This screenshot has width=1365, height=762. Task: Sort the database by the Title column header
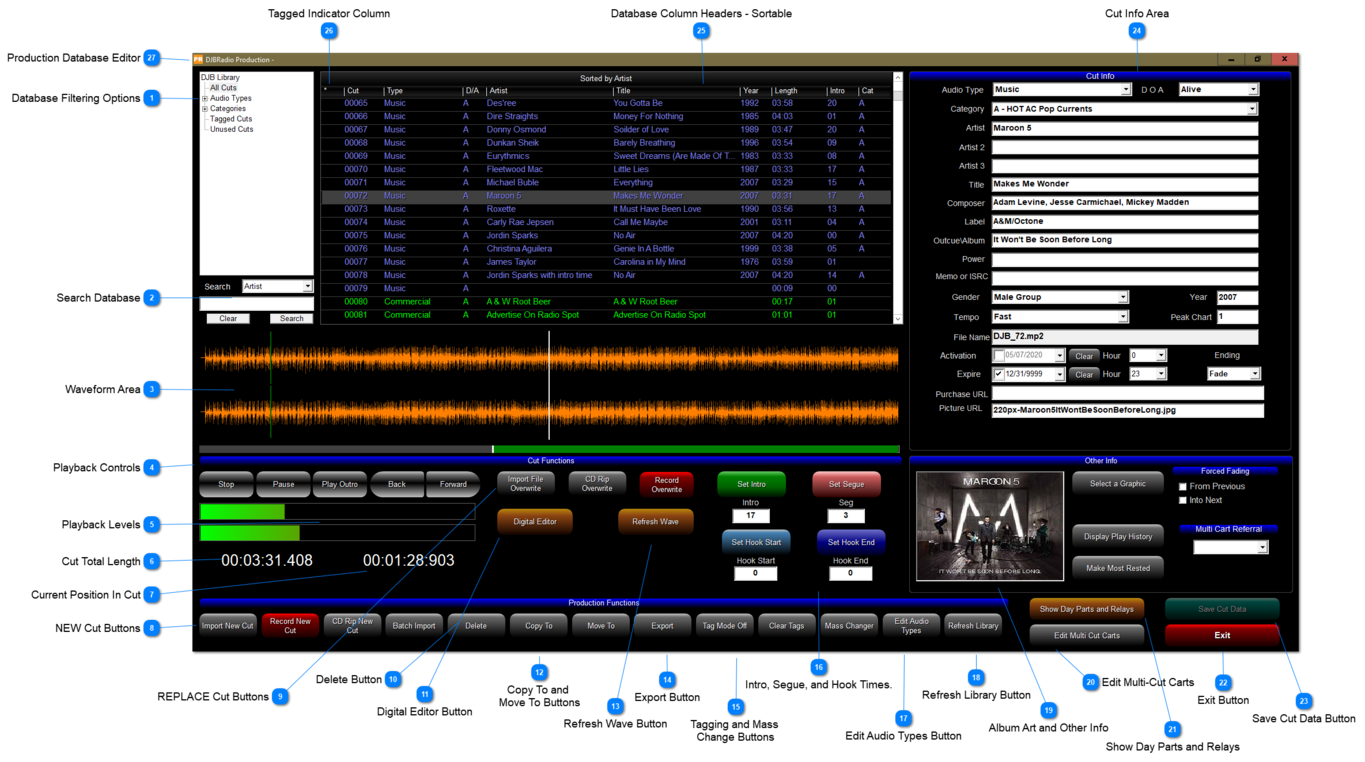point(675,91)
